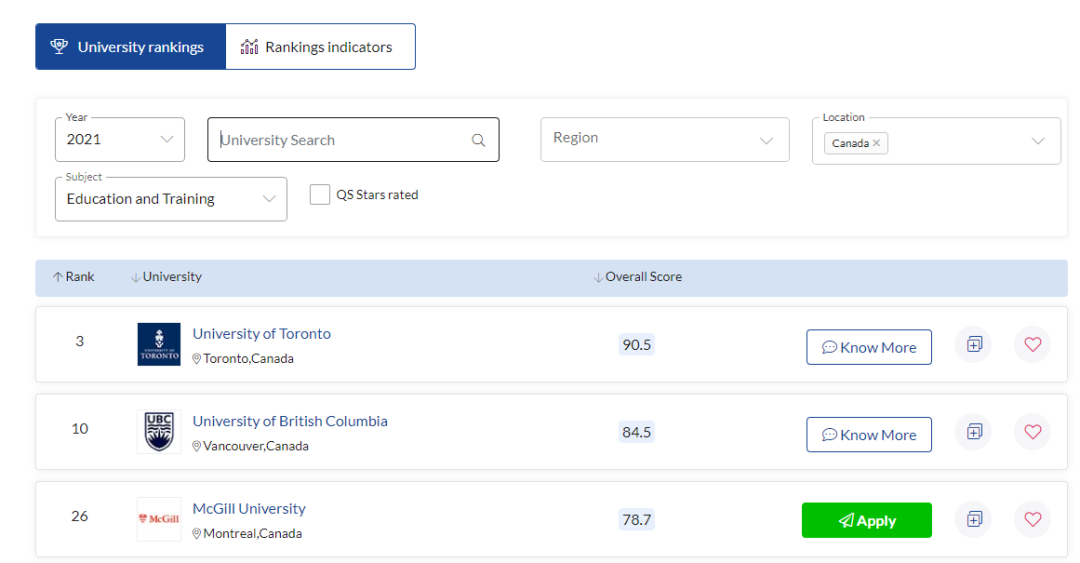Viewport: 1080px width, 563px height.
Task: Open the Year dropdown
Action: pyautogui.click(x=120, y=140)
